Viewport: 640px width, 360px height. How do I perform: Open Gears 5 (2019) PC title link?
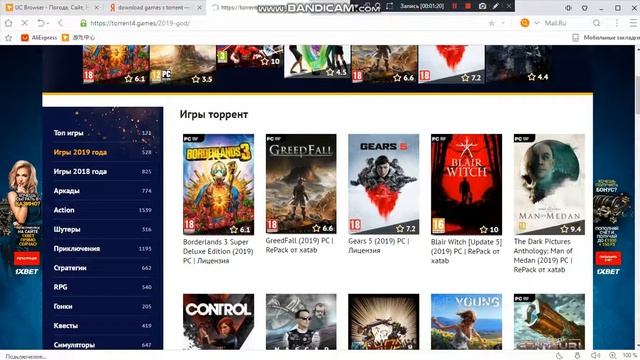379,246
